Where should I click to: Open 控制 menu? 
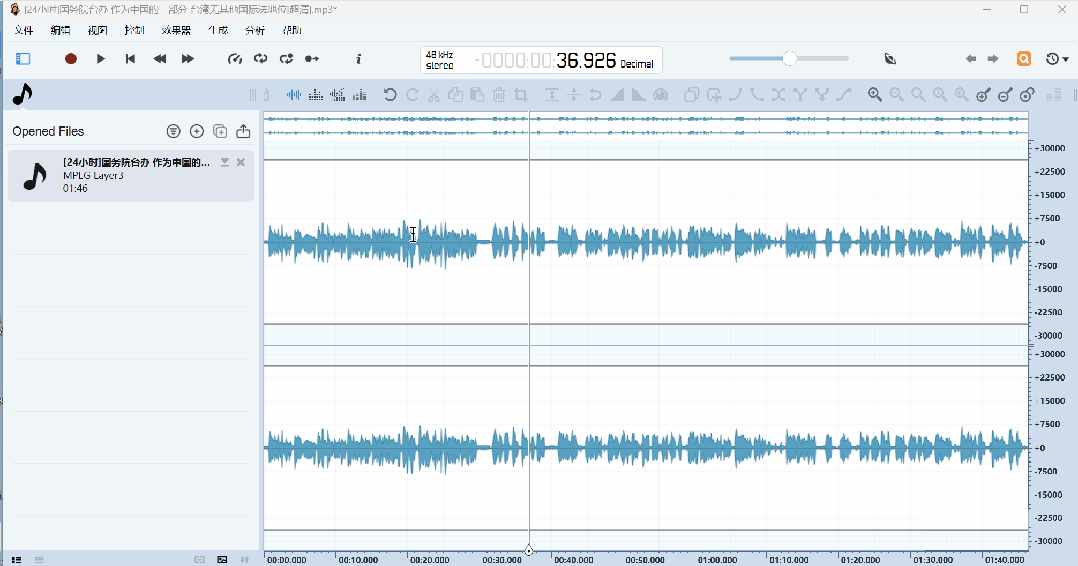pyautogui.click(x=135, y=30)
